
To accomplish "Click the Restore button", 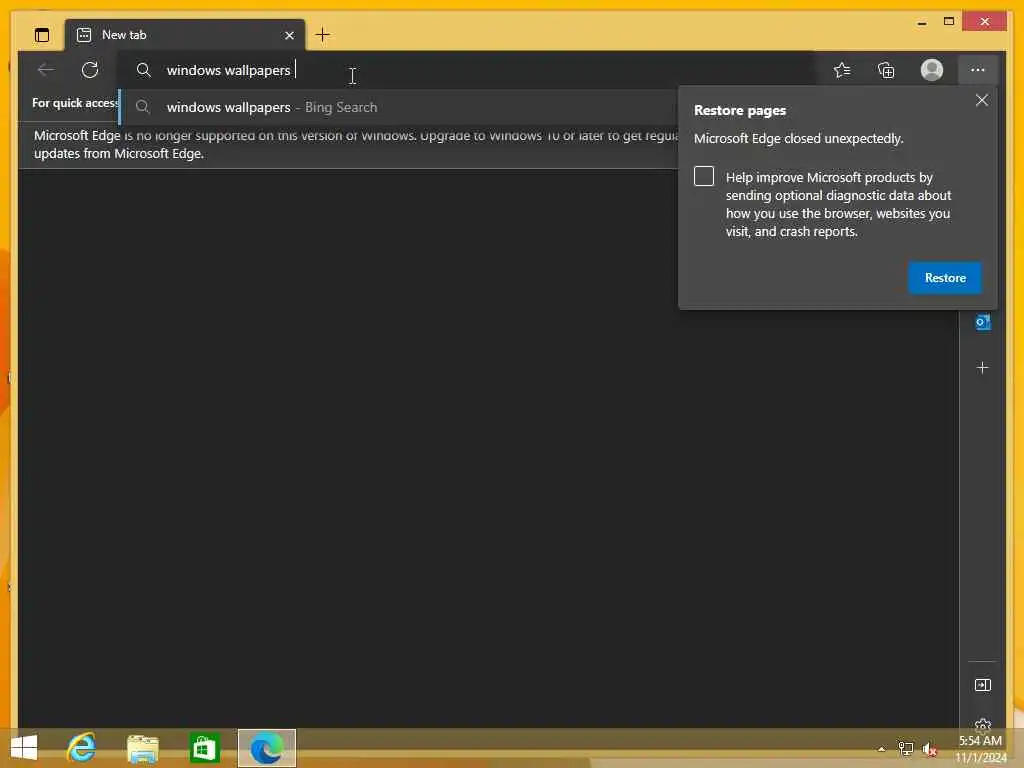I will pyautogui.click(x=945, y=278).
